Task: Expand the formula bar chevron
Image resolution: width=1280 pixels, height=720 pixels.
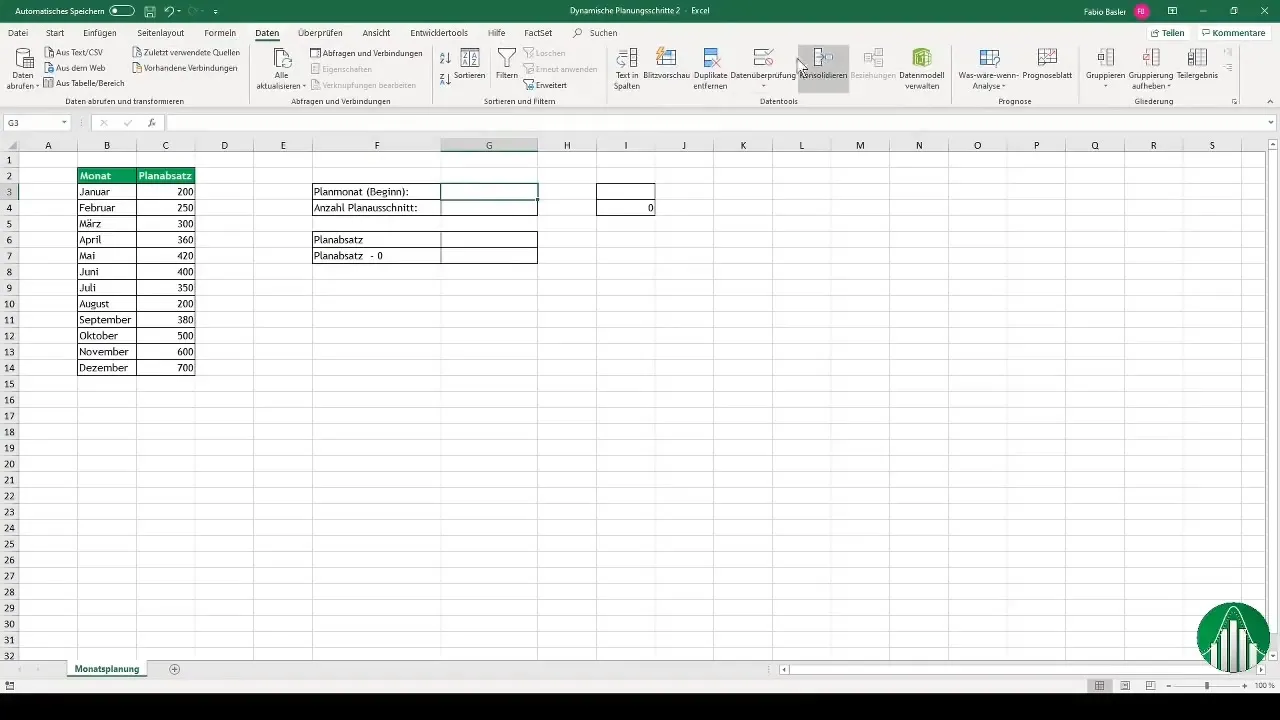Action: pyautogui.click(x=1271, y=123)
